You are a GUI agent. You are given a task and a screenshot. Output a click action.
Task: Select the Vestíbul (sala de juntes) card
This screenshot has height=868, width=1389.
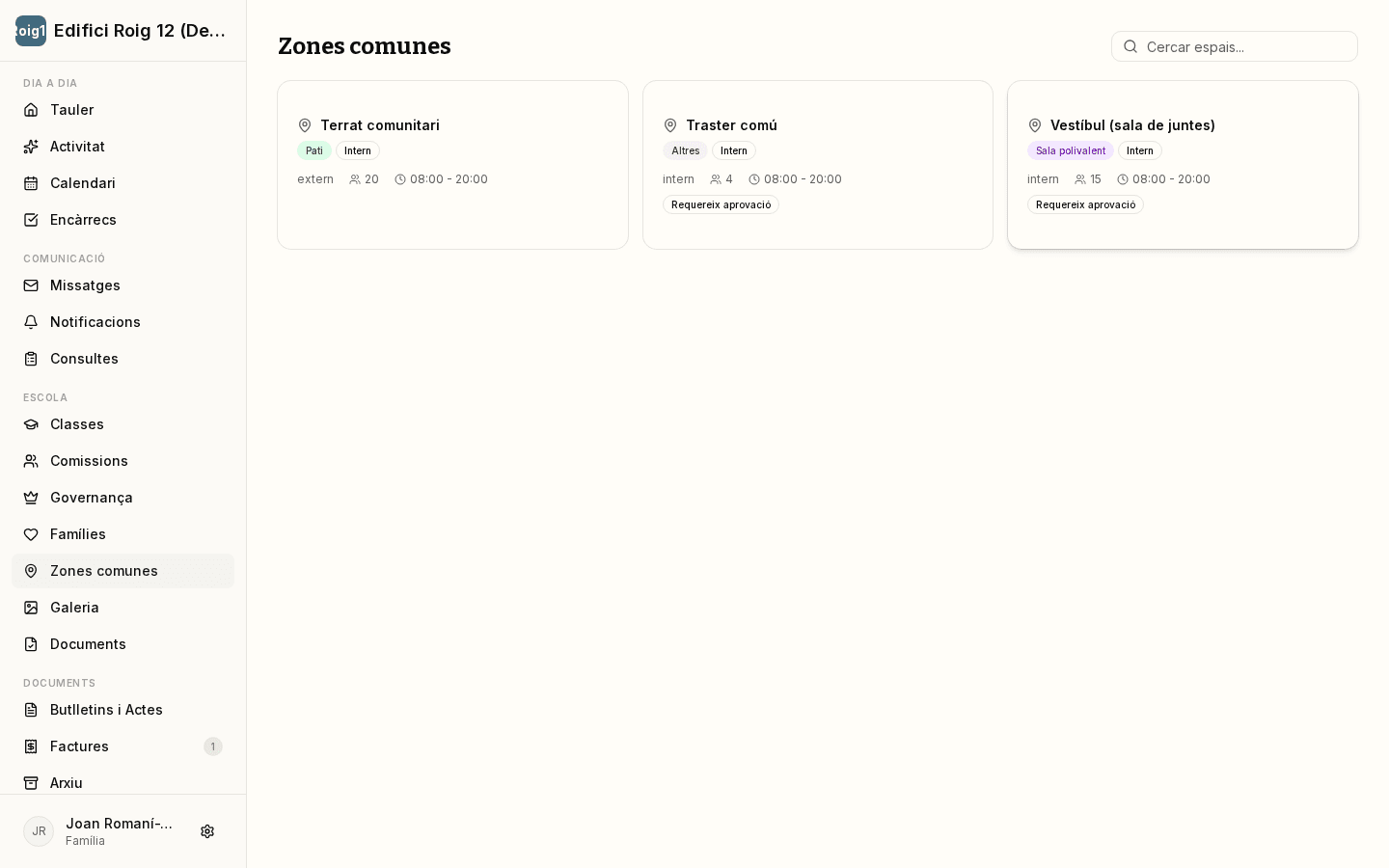point(1183,165)
